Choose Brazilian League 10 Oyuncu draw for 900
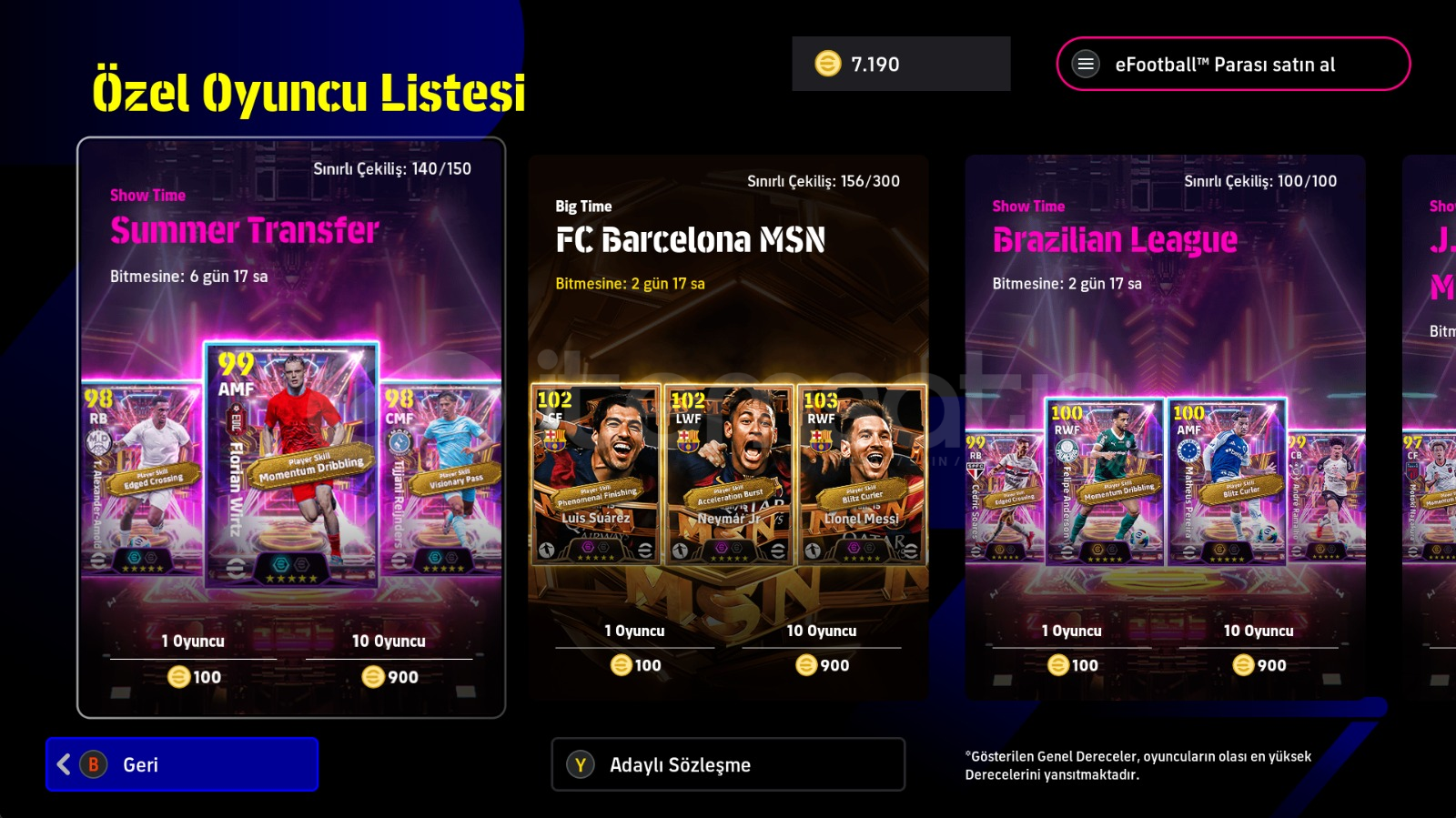This screenshot has width=1456, height=818. point(1259,649)
